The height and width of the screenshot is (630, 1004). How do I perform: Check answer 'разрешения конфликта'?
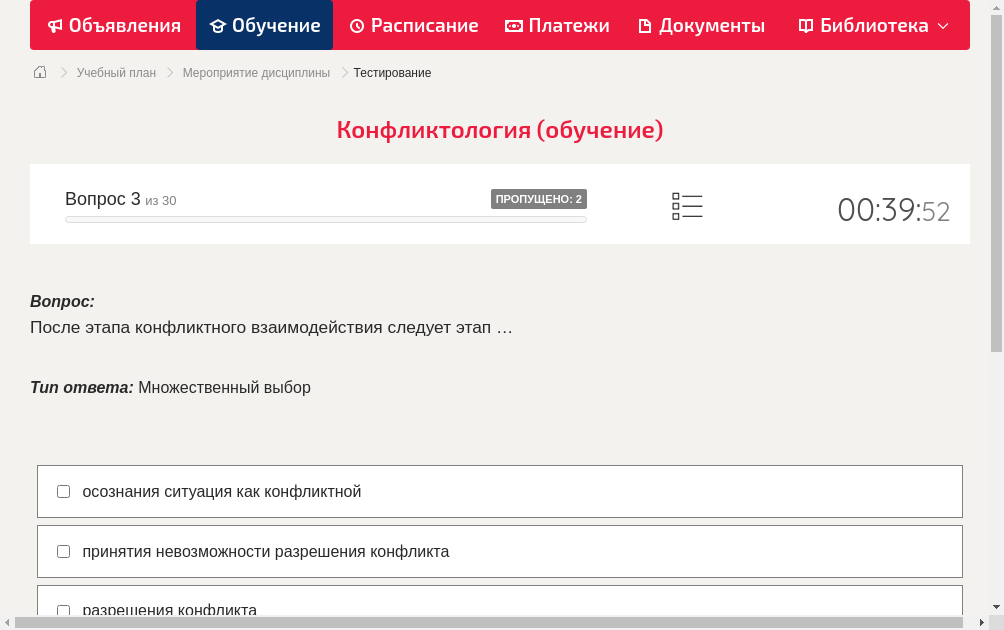pyautogui.click(x=63, y=610)
